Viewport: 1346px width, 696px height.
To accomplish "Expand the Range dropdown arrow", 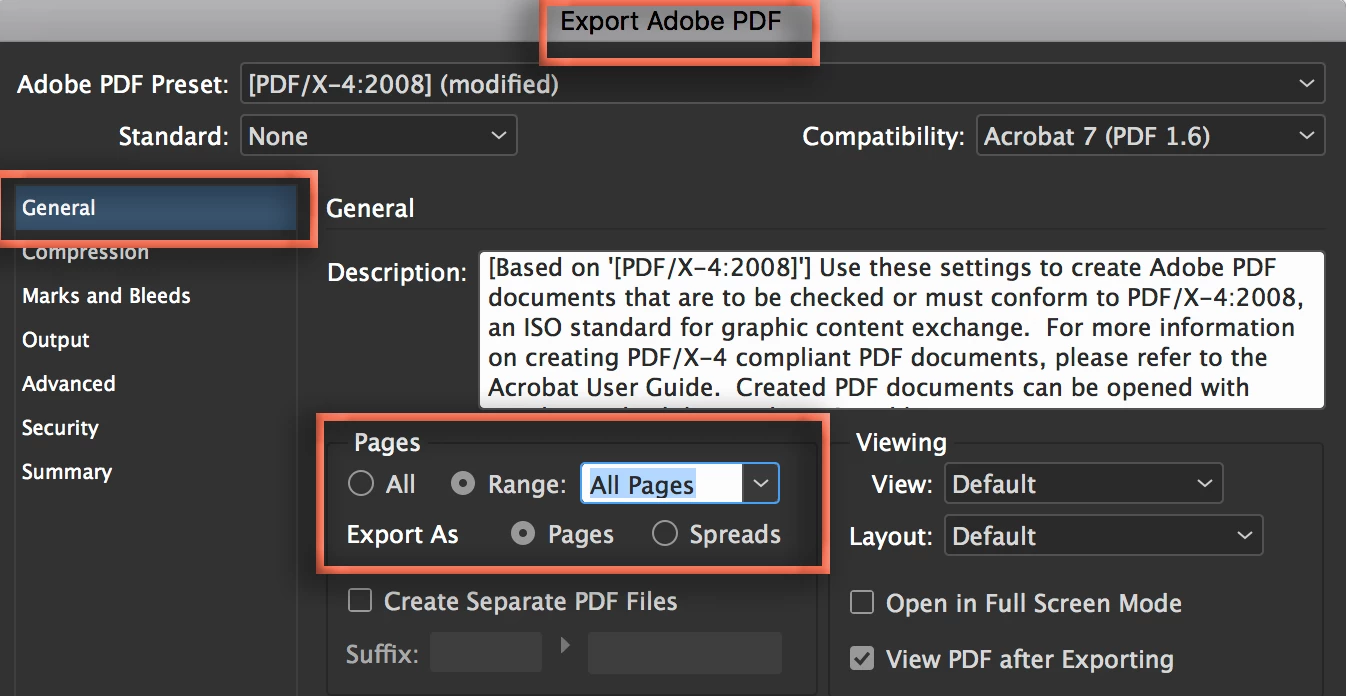I will [x=761, y=484].
